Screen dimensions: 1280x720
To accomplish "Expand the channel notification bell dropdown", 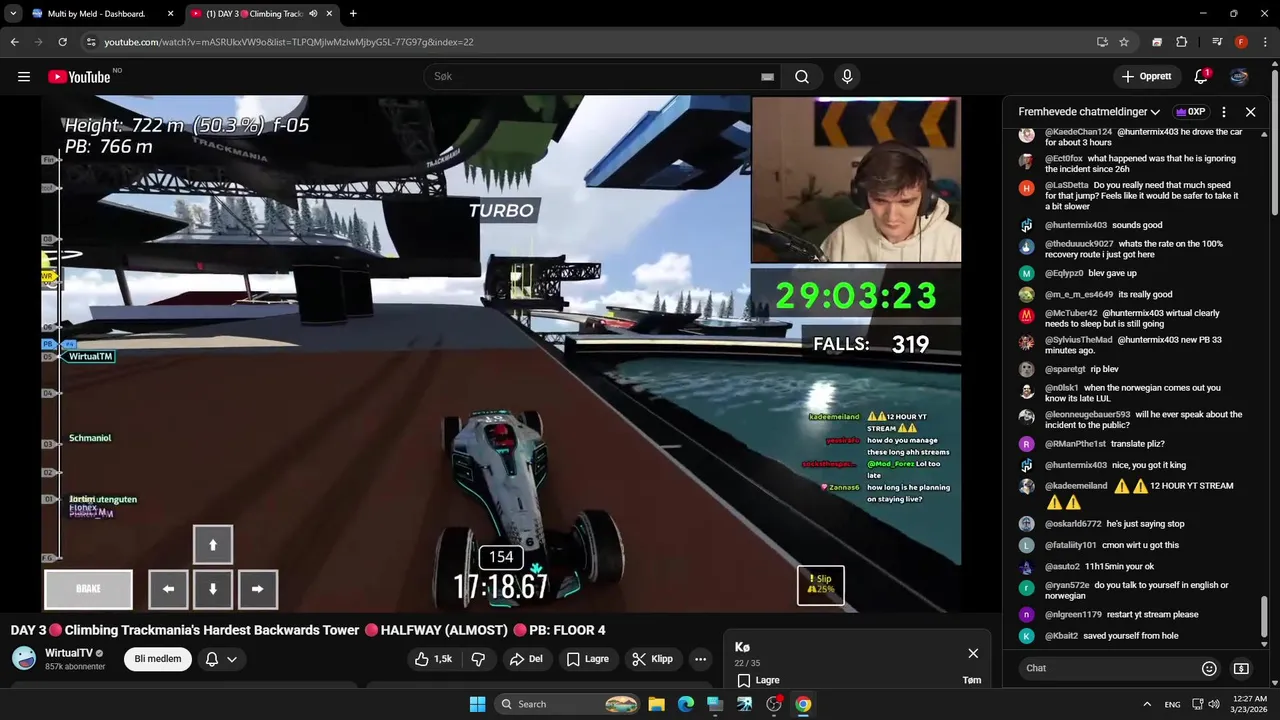I will tap(221, 659).
